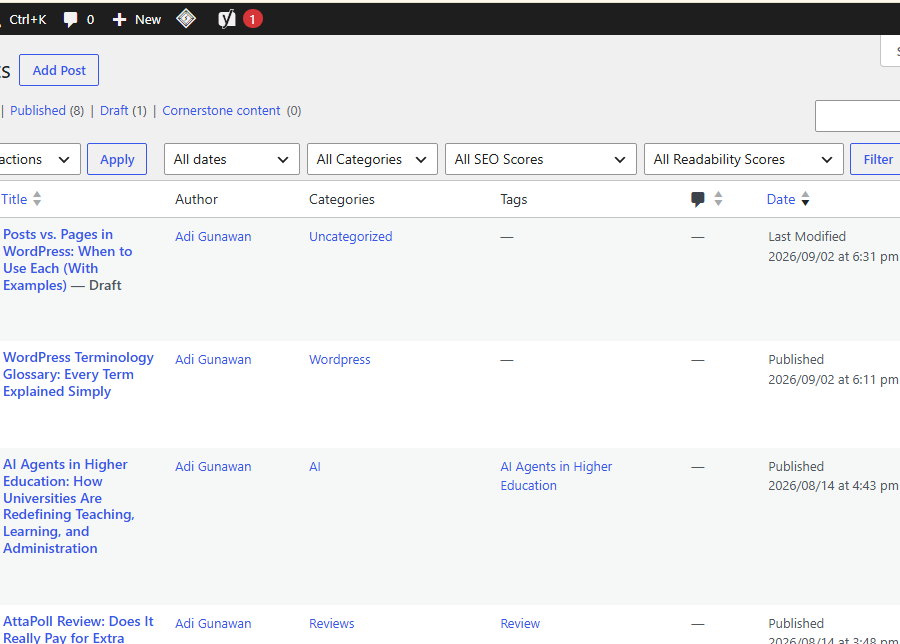Click Adi Gunawan in Glossary post row
Viewport: 900px width, 644px height.
[x=213, y=359]
